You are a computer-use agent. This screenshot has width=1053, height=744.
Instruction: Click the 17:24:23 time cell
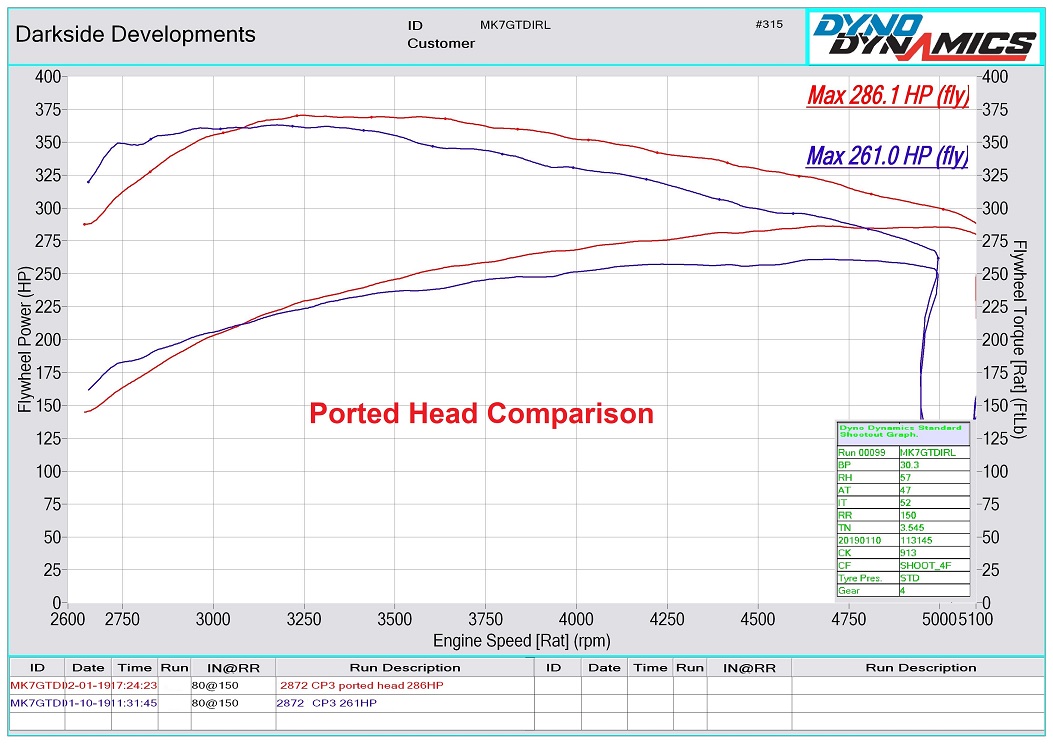tap(134, 686)
